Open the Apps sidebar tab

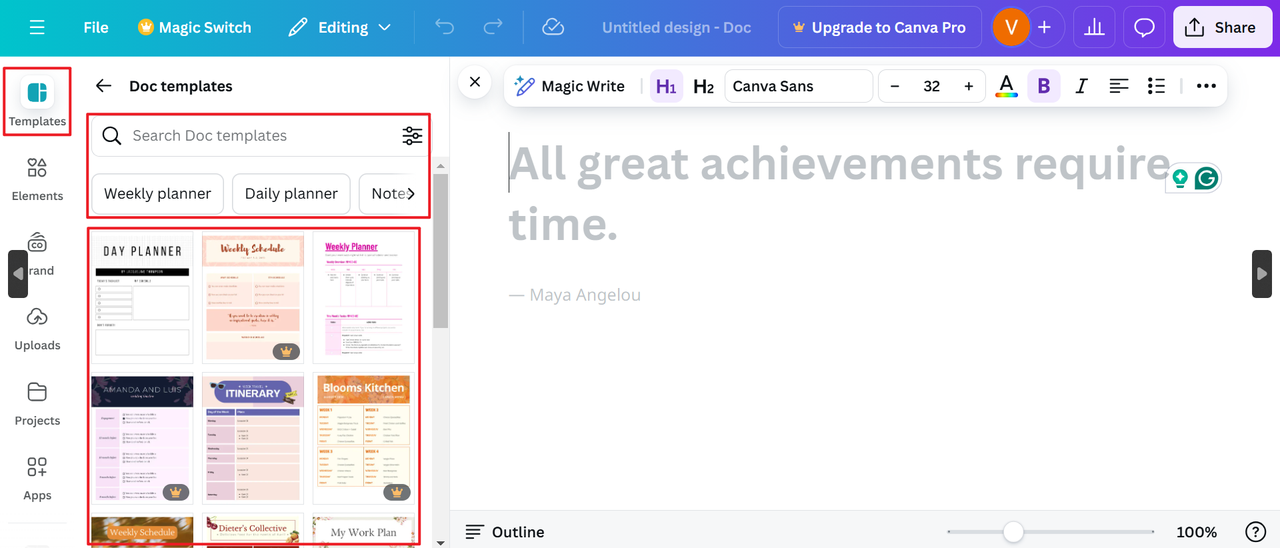(x=37, y=479)
